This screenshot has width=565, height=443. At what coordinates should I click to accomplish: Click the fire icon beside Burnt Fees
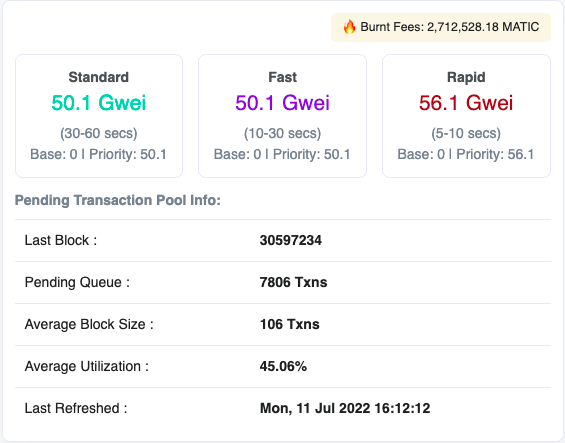click(x=349, y=27)
